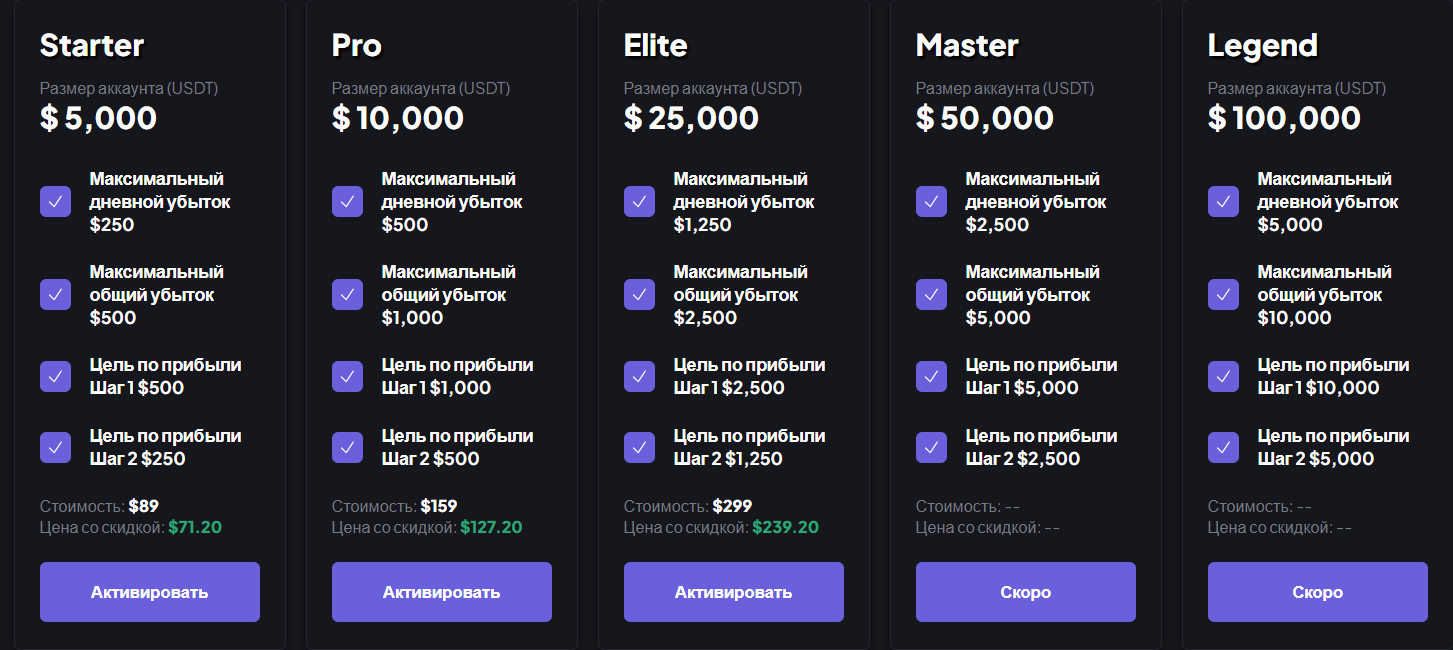The width and height of the screenshot is (1453, 650).
Task: Toggle Master daily loss $2,500 checkbox
Action: (x=932, y=201)
